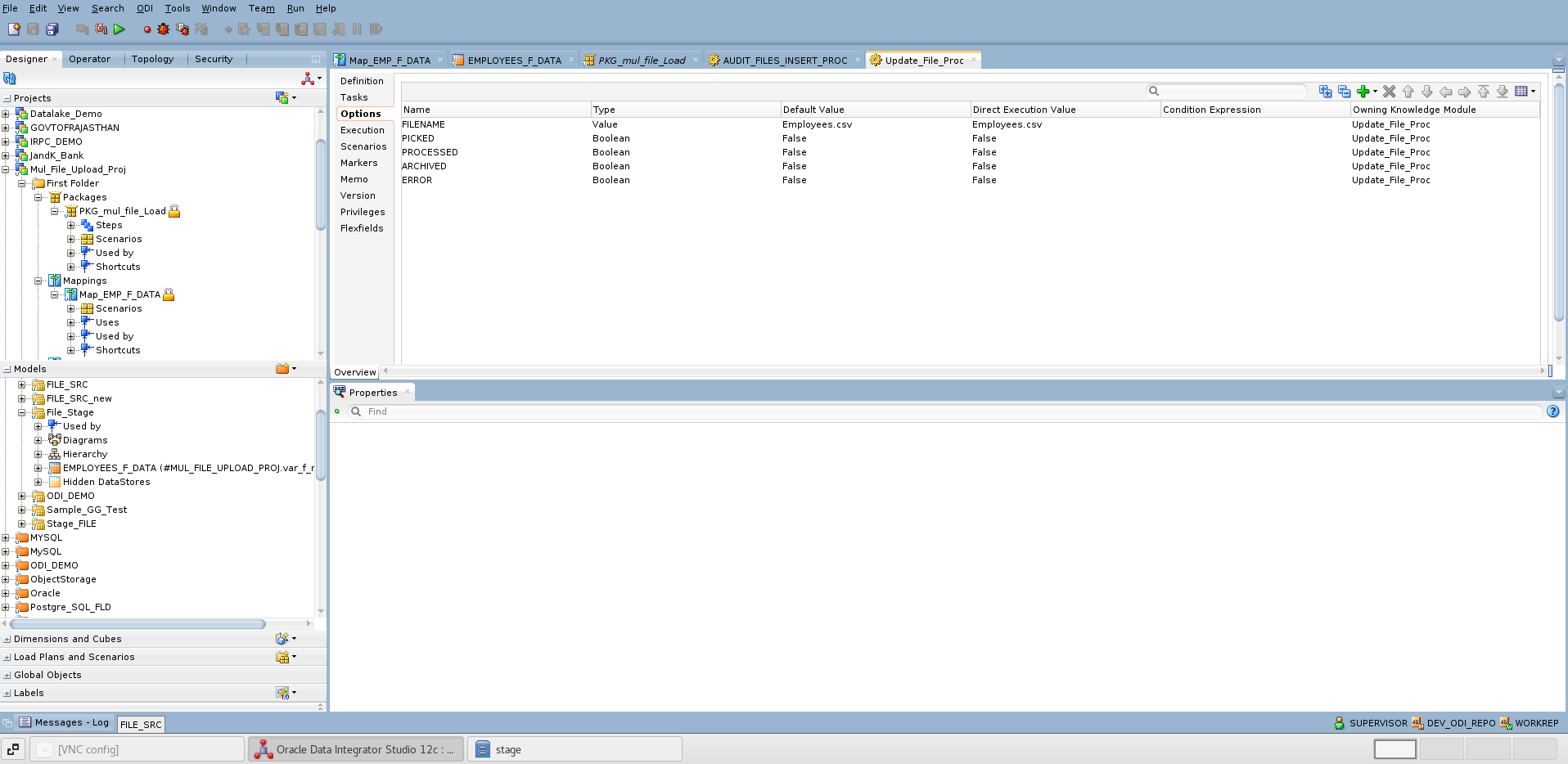Expand the MYSQL model folder
The height and width of the screenshot is (764, 1568).
(6, 537)
